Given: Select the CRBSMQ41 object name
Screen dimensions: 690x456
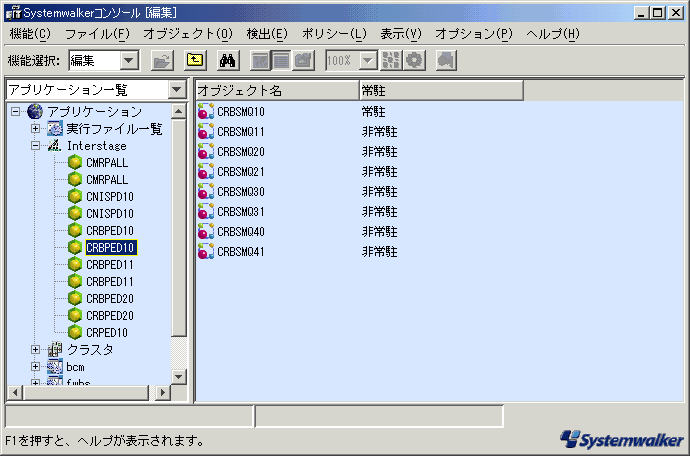Looking at the screenshot, I should [241, 252].
